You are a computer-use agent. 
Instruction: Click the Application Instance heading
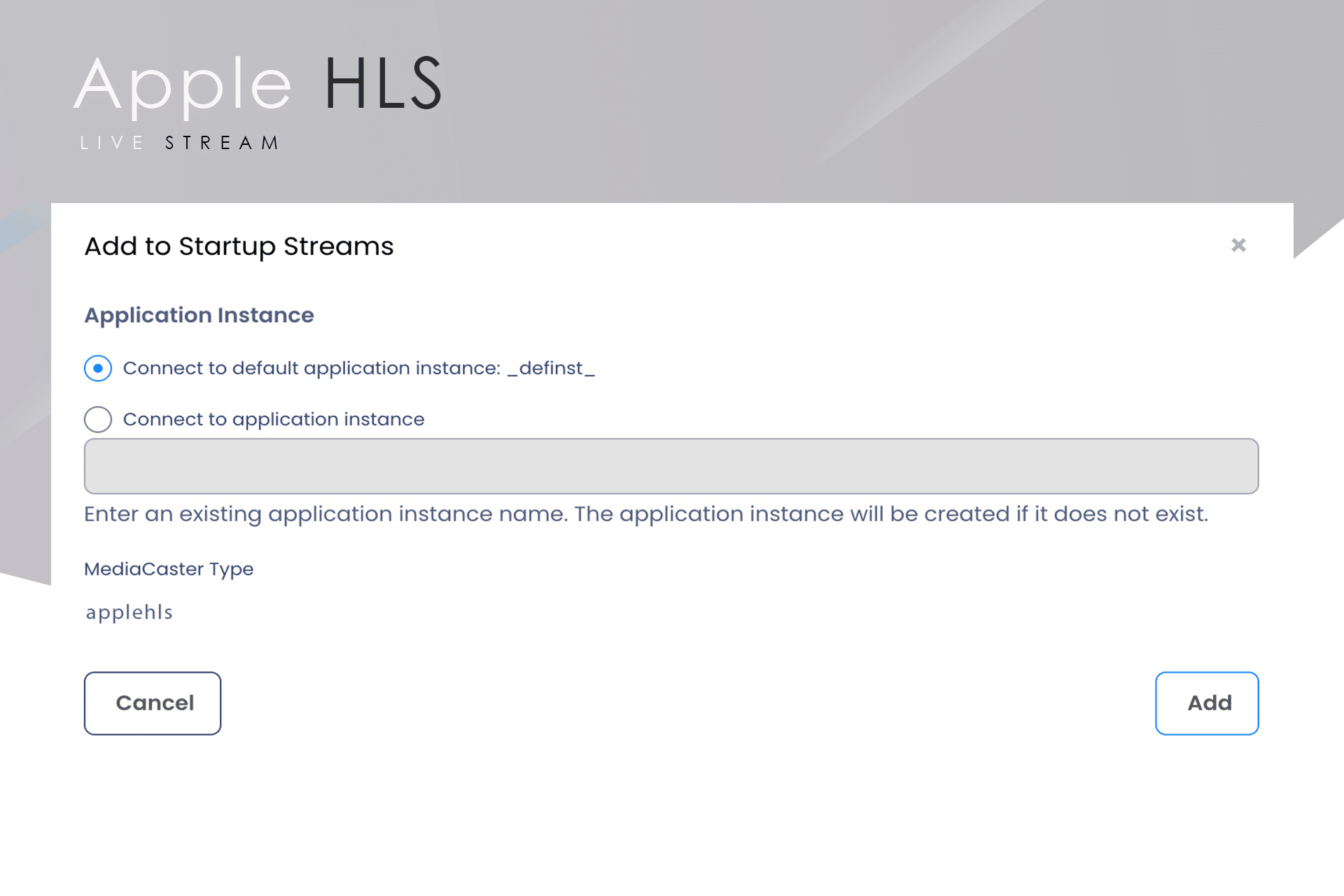point(199,316)
